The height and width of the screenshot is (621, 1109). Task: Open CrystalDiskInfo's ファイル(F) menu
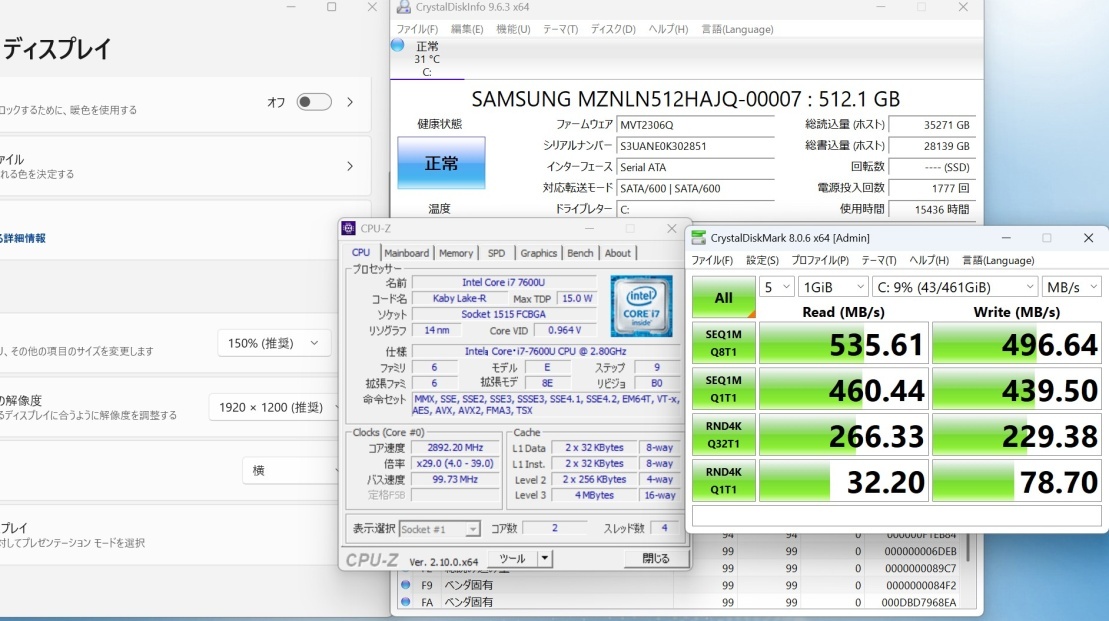417,29
